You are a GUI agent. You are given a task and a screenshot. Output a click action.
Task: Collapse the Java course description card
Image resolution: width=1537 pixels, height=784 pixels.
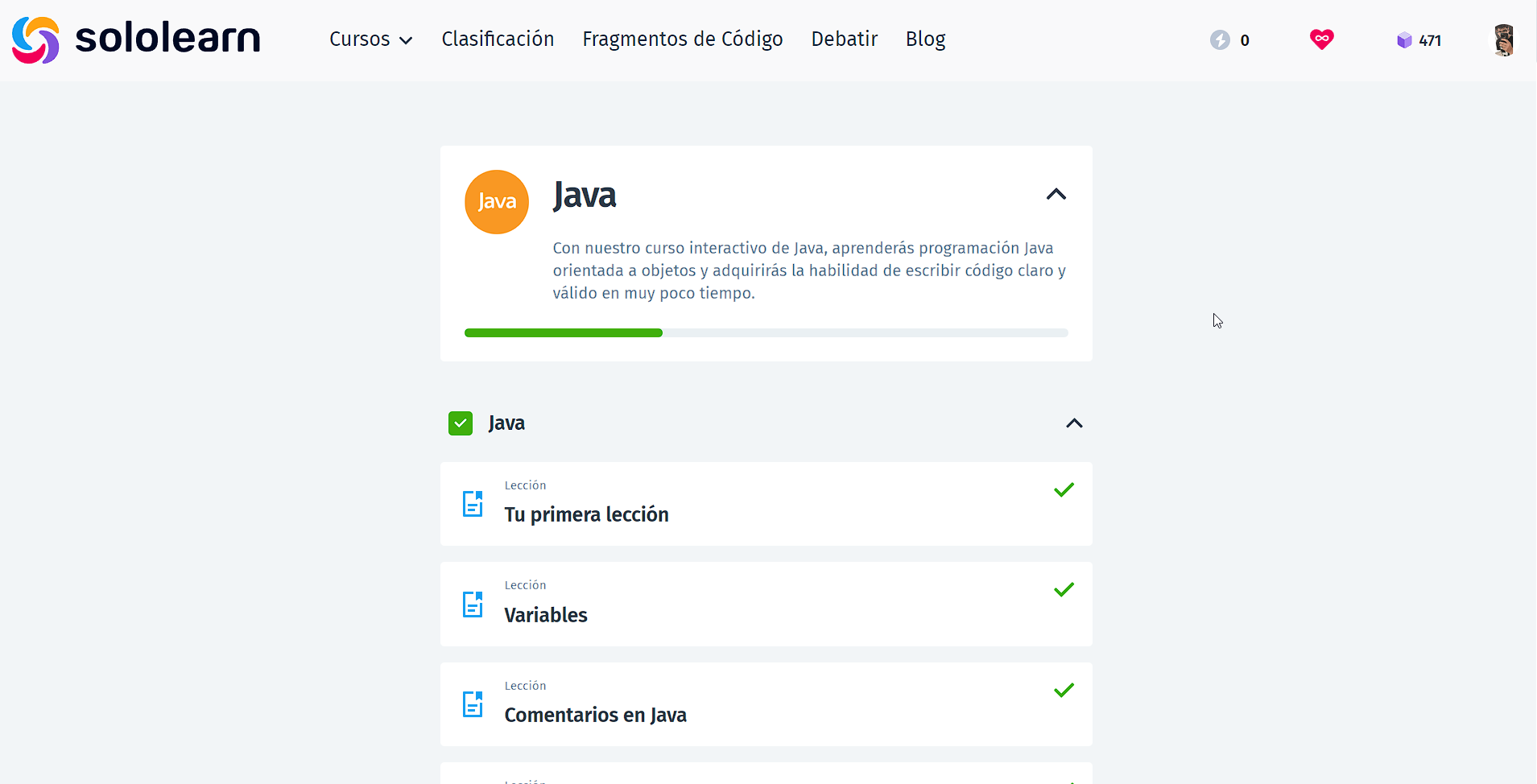click(1056, 194)
